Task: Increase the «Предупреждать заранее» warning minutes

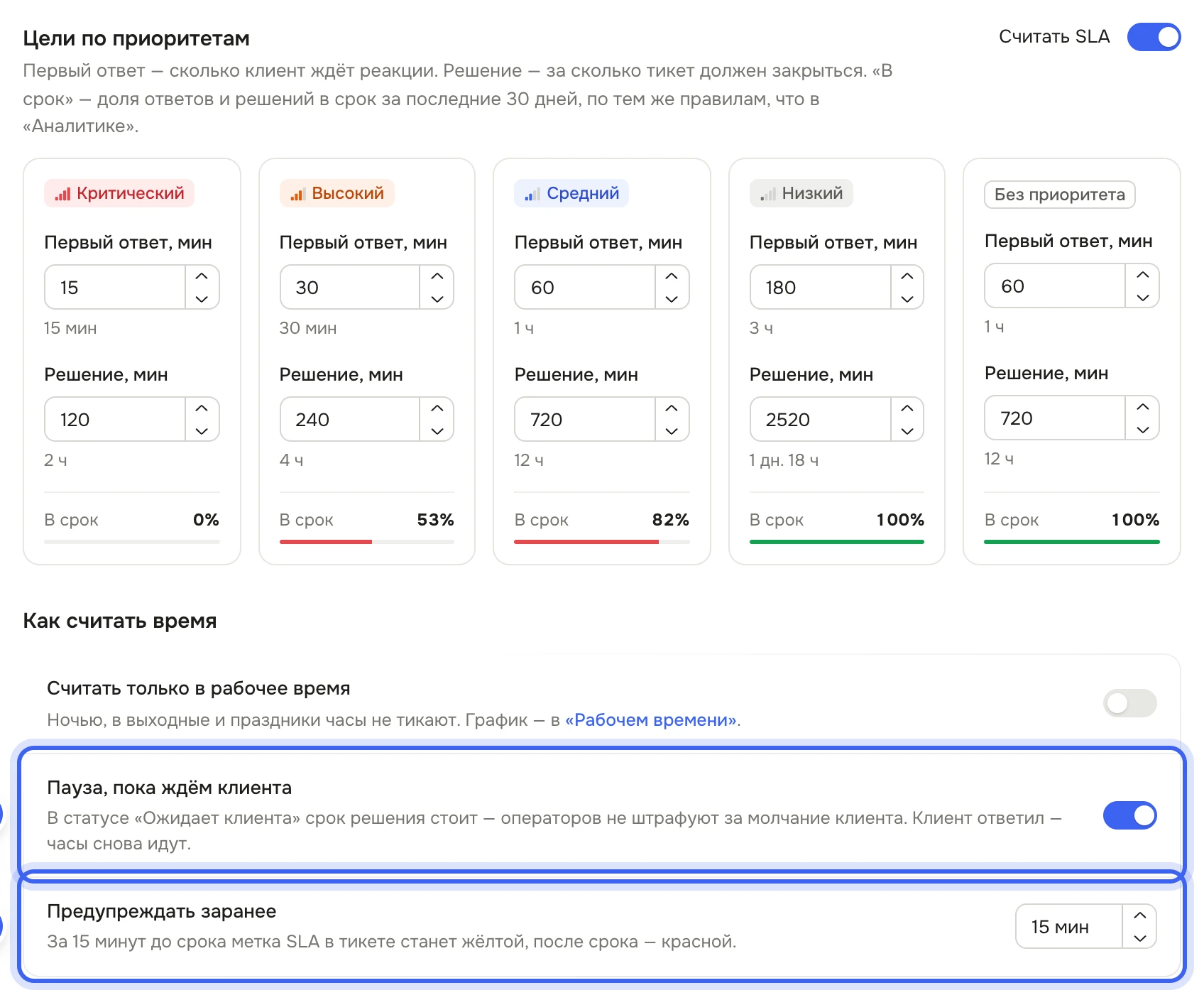Action: tap(1140, 915)
